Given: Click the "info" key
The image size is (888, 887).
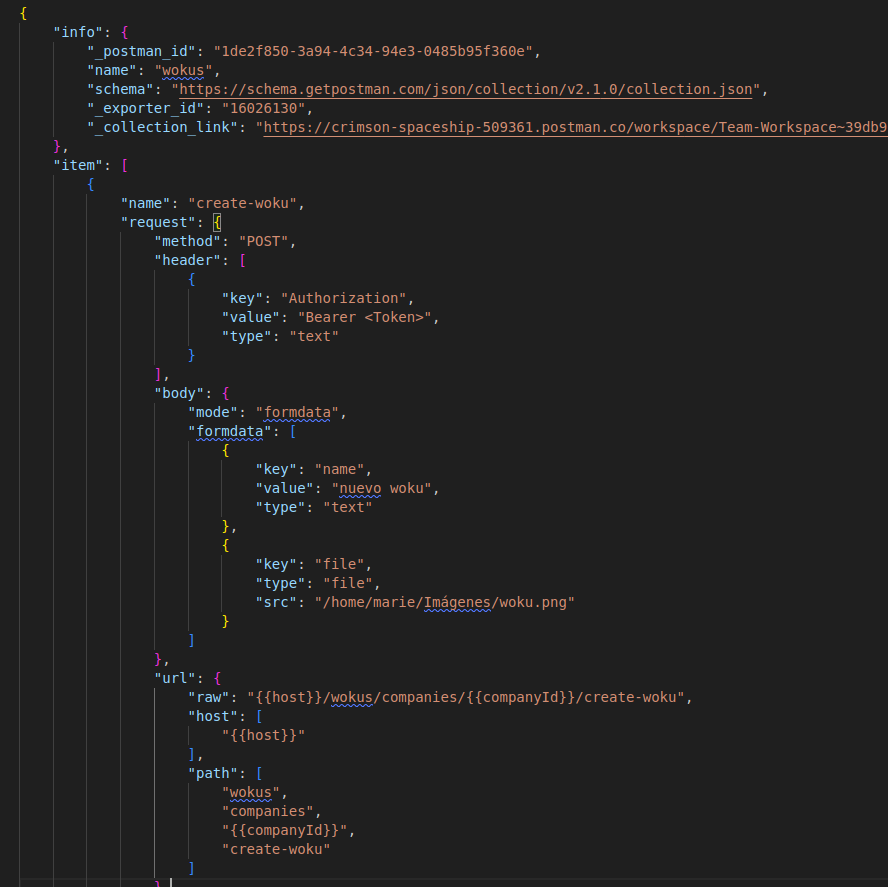Looking at the screenshot, I should pyautogui.click(x=78, y=32).
